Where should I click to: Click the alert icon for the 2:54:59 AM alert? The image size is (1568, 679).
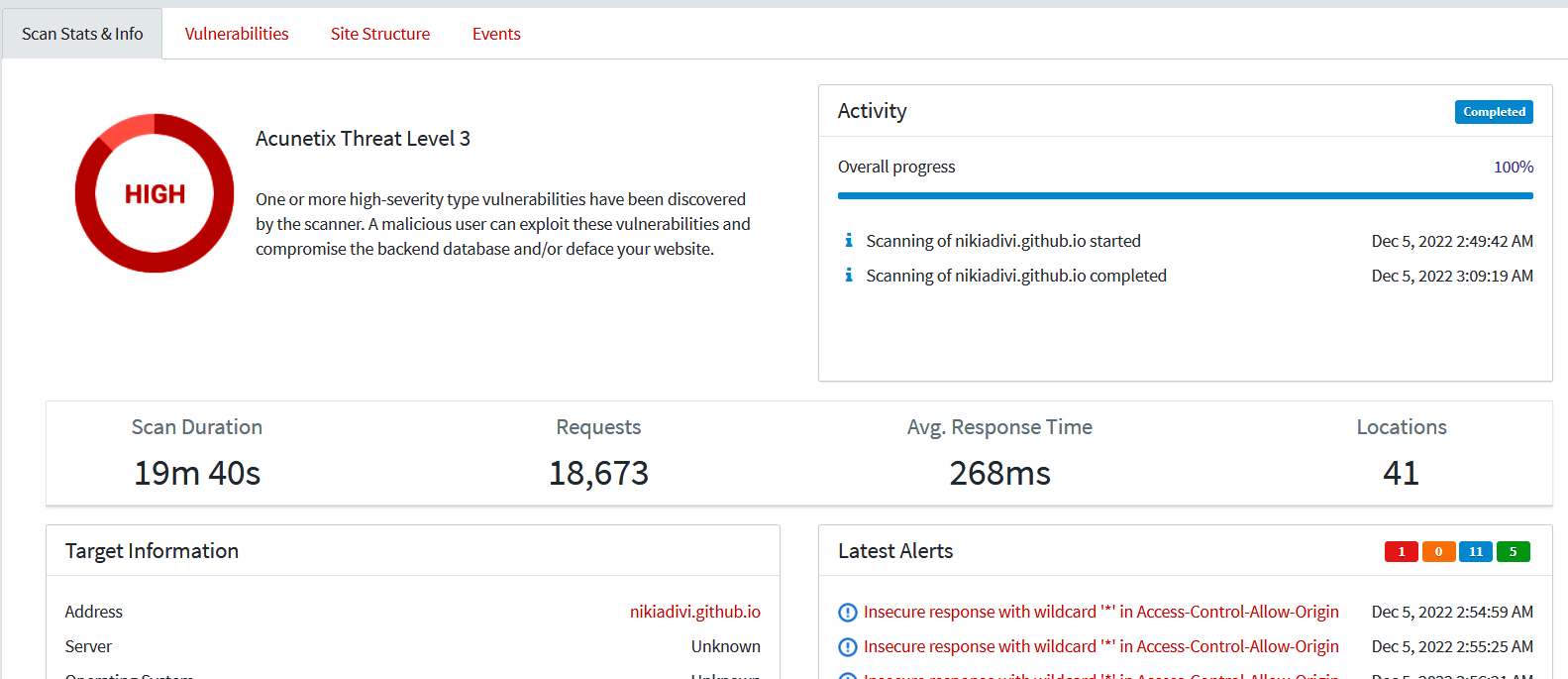(x=848, y=613)
